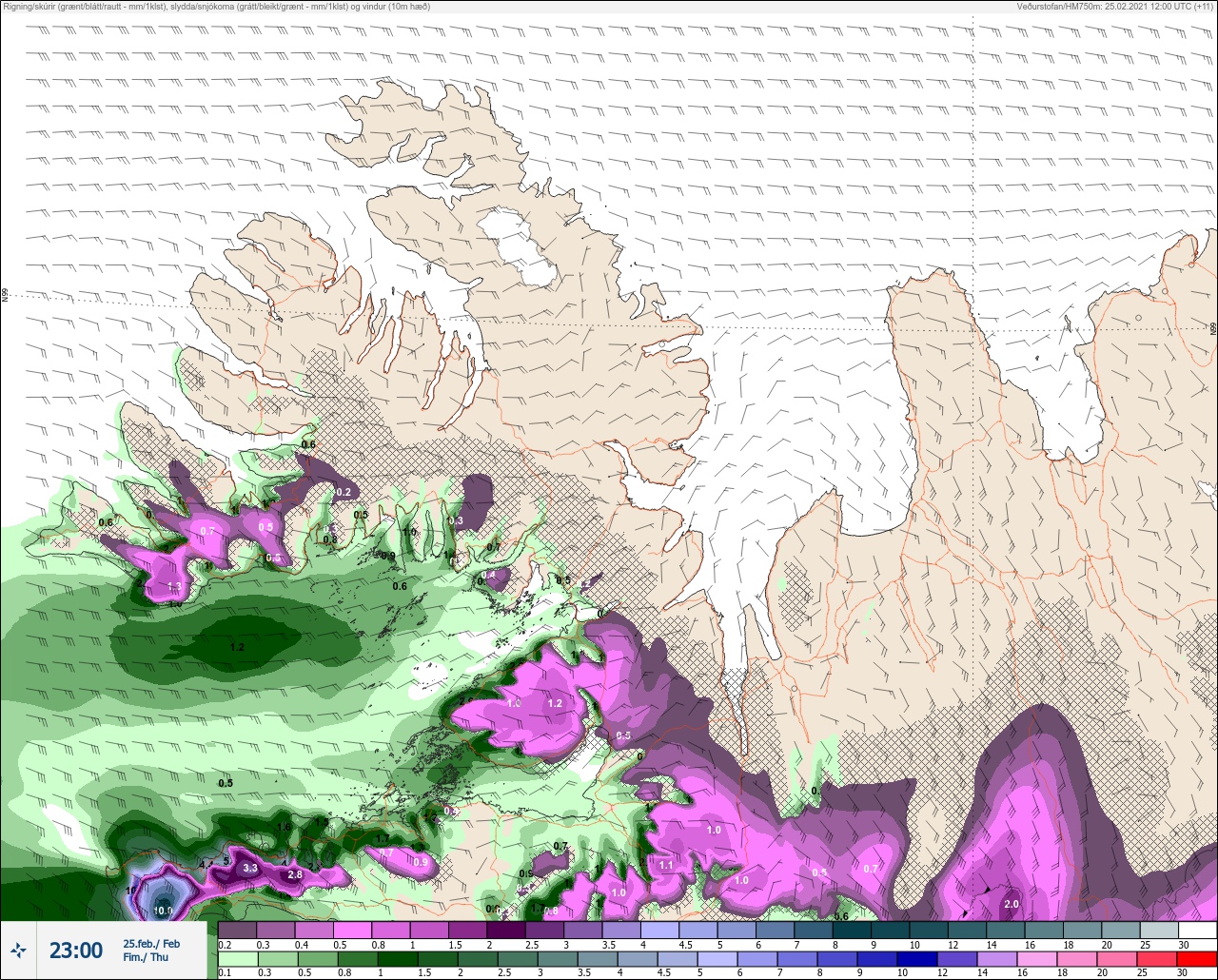The width and height of the screenshot is (1218, 980).
Task: Click the 3.3 precipitation value on the map
Action: pos(250,868)
